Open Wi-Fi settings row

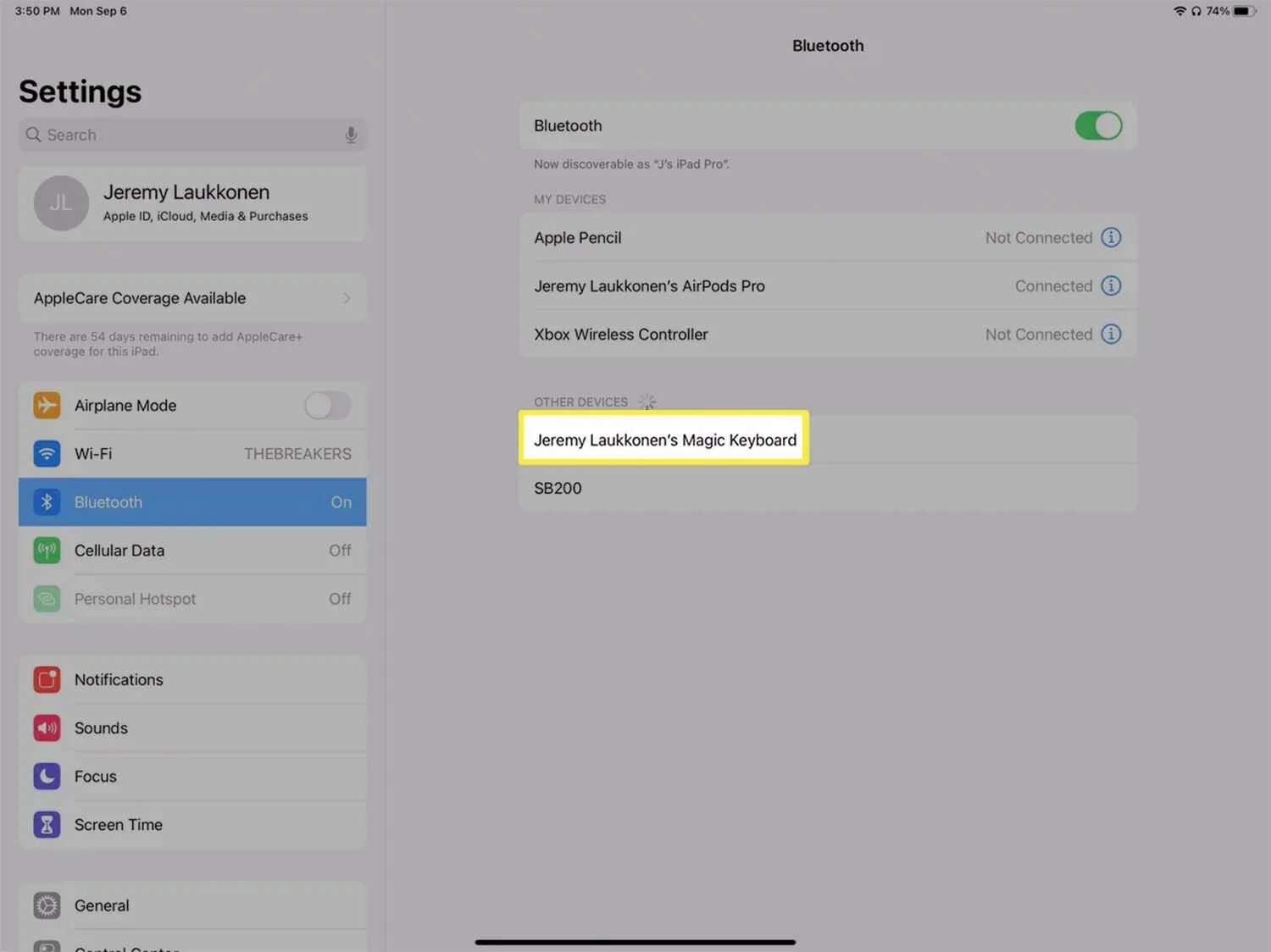tap(192, 453)
